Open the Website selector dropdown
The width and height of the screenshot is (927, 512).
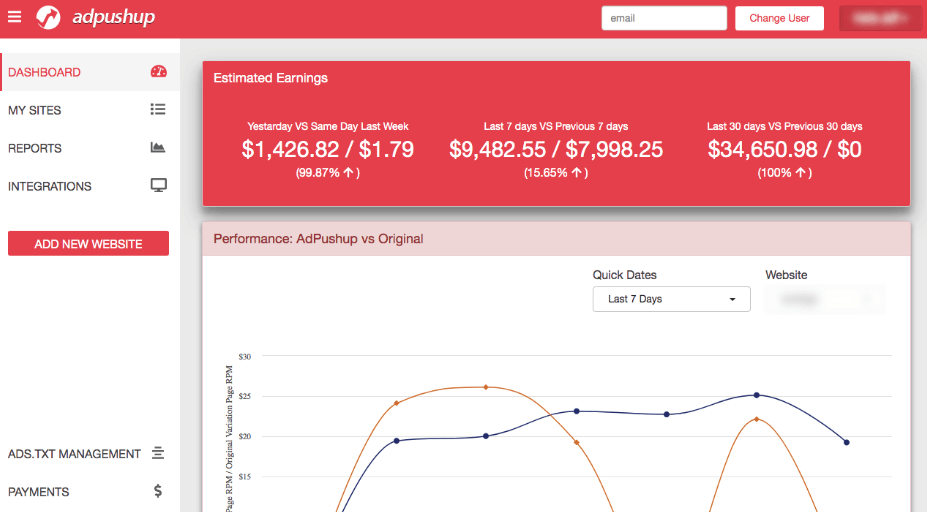tap(824, 299)
